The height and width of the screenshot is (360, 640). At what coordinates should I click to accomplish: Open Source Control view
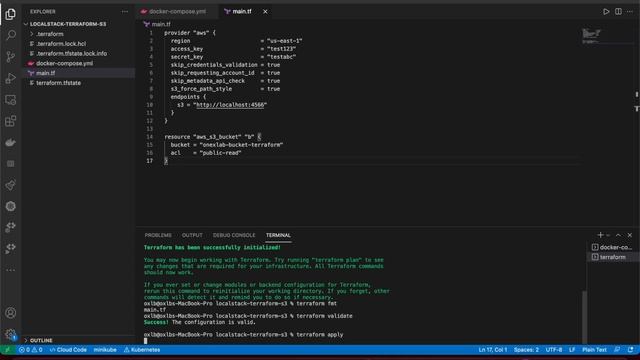(11, 56)
